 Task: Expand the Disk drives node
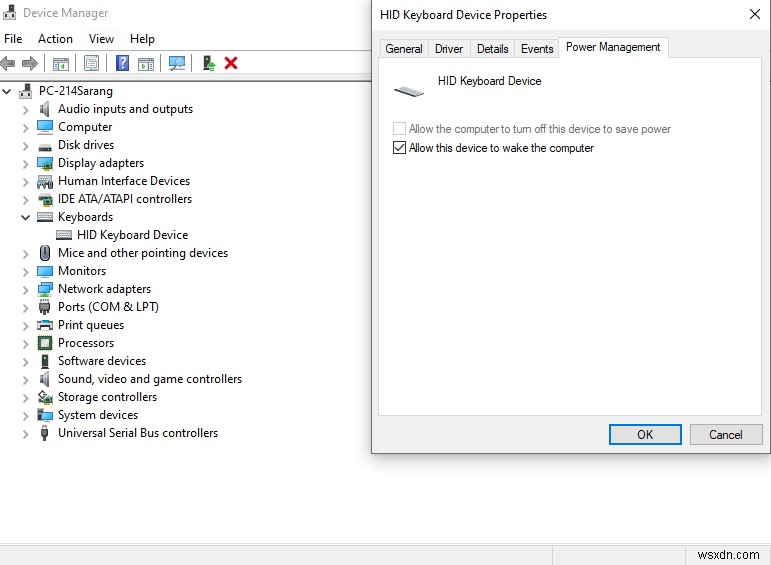point(25,146)
